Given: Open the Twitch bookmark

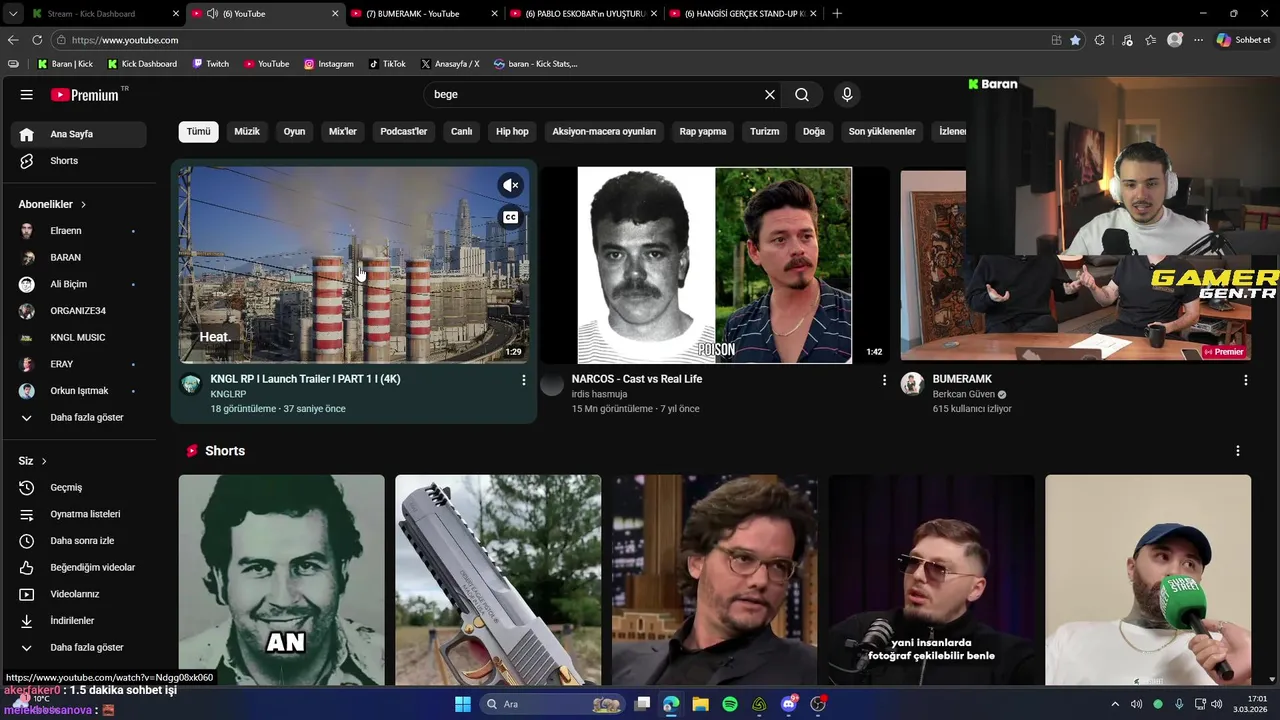Looking at the screenshot, I should pos(210,64).
